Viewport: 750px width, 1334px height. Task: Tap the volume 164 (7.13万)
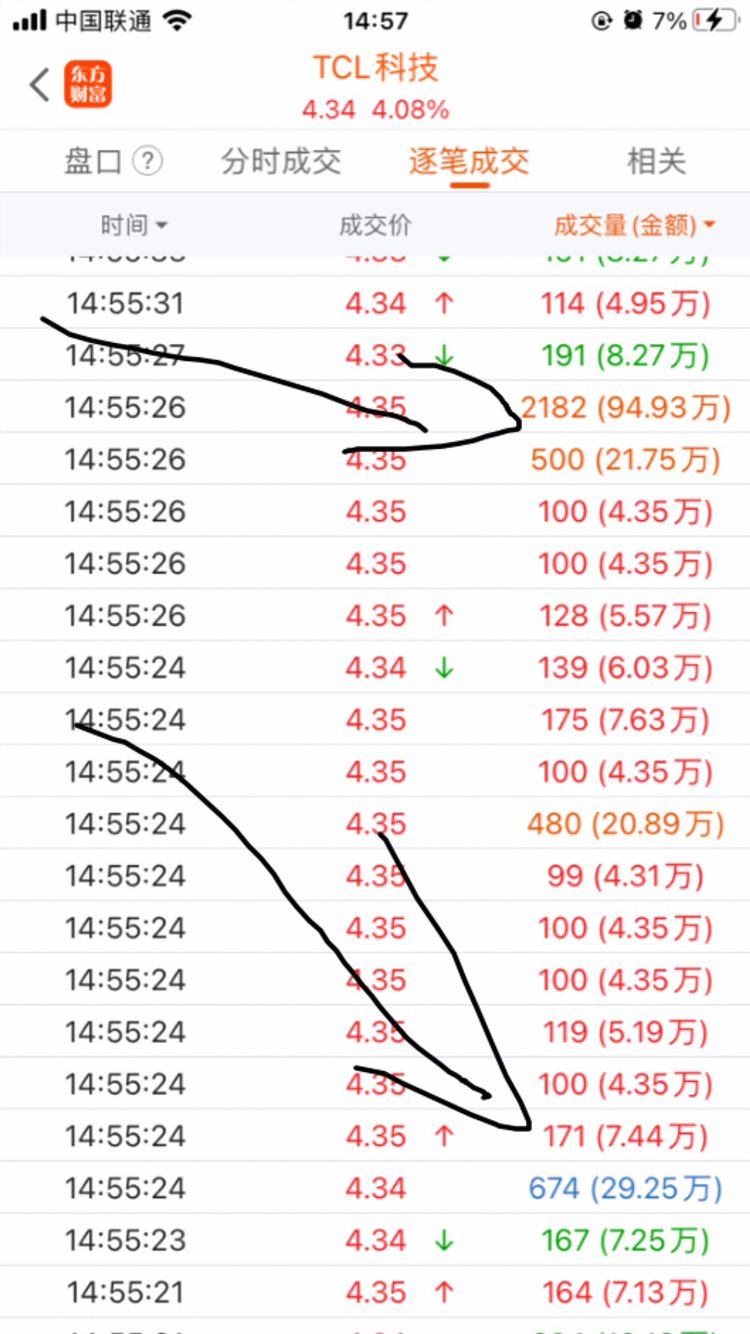(x=626, y=1291)
